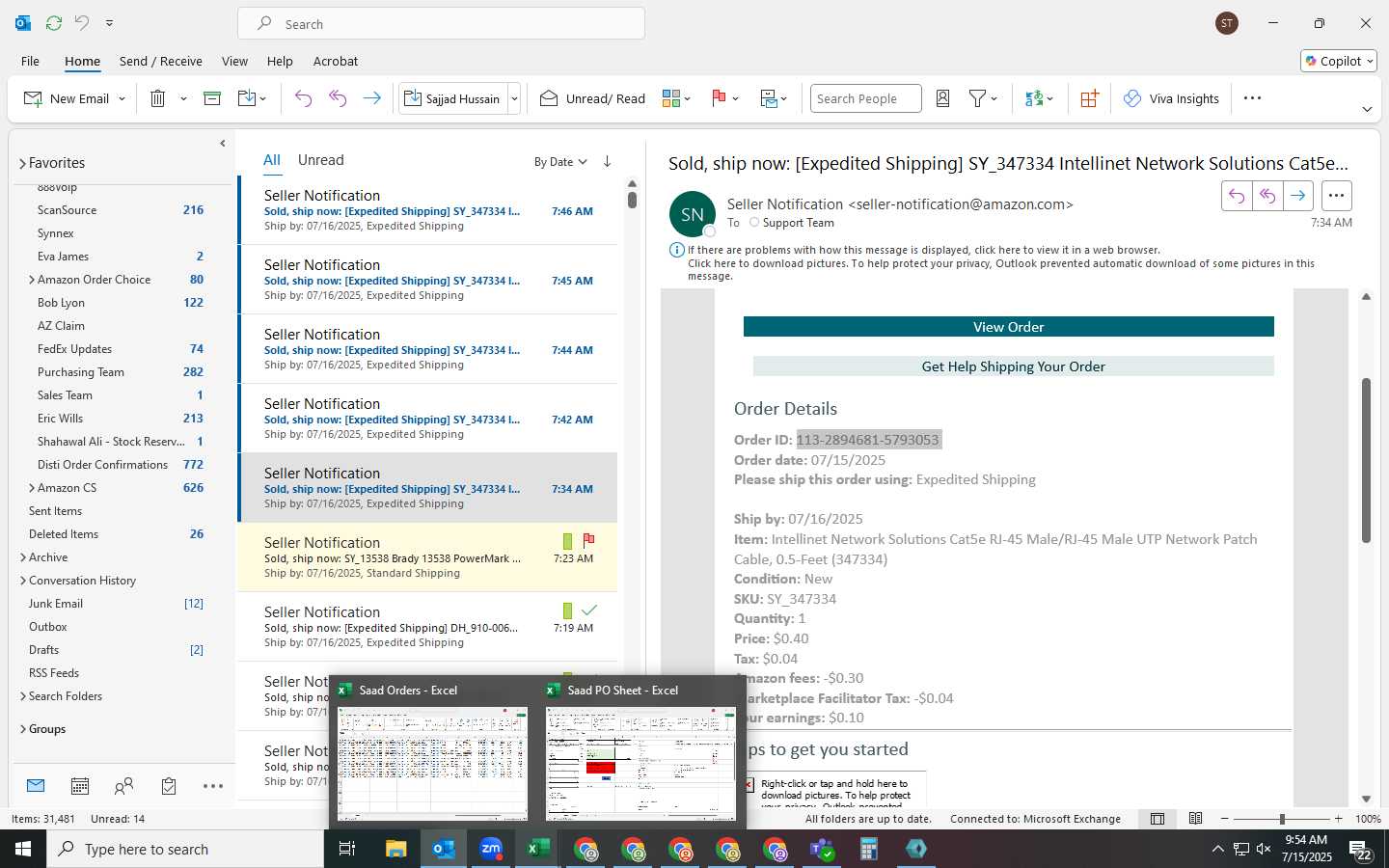Screen dimensions: 1389x868
Task: Open Categorize dropdown in ribbon
Action: click(676, 98)
